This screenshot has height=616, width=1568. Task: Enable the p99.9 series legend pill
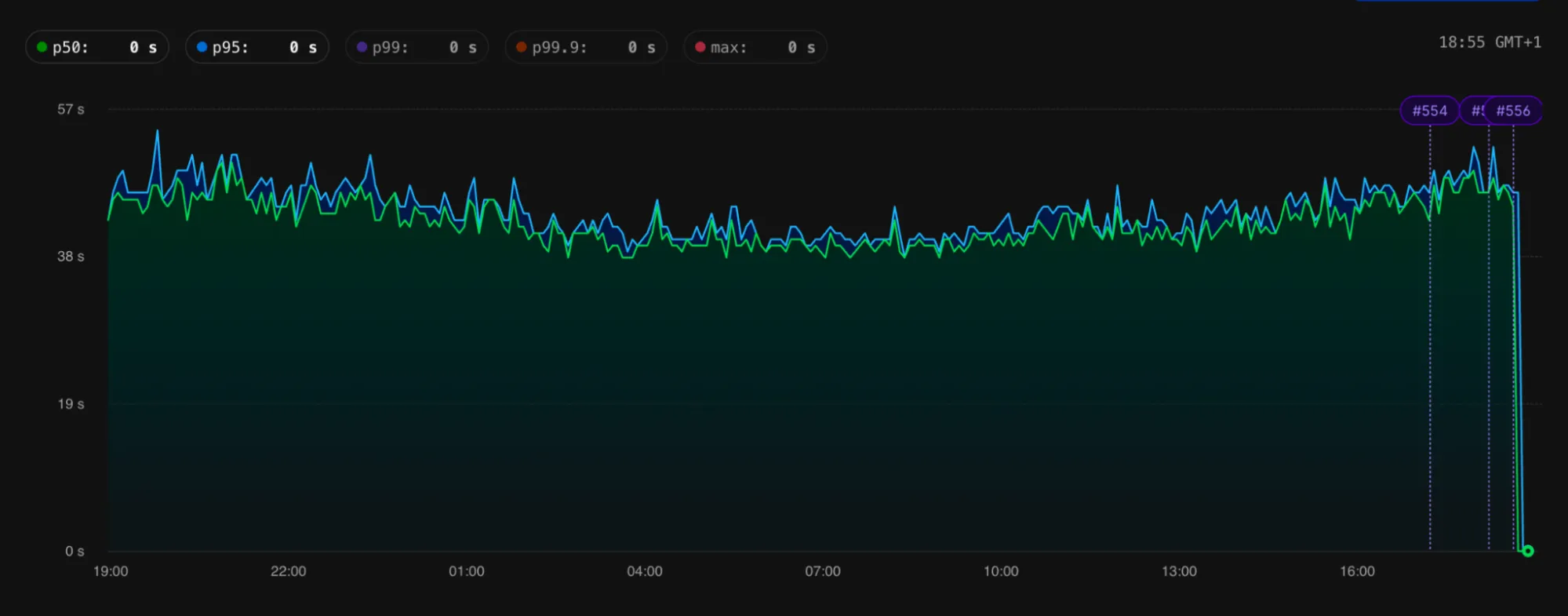(x=587, y=47)
